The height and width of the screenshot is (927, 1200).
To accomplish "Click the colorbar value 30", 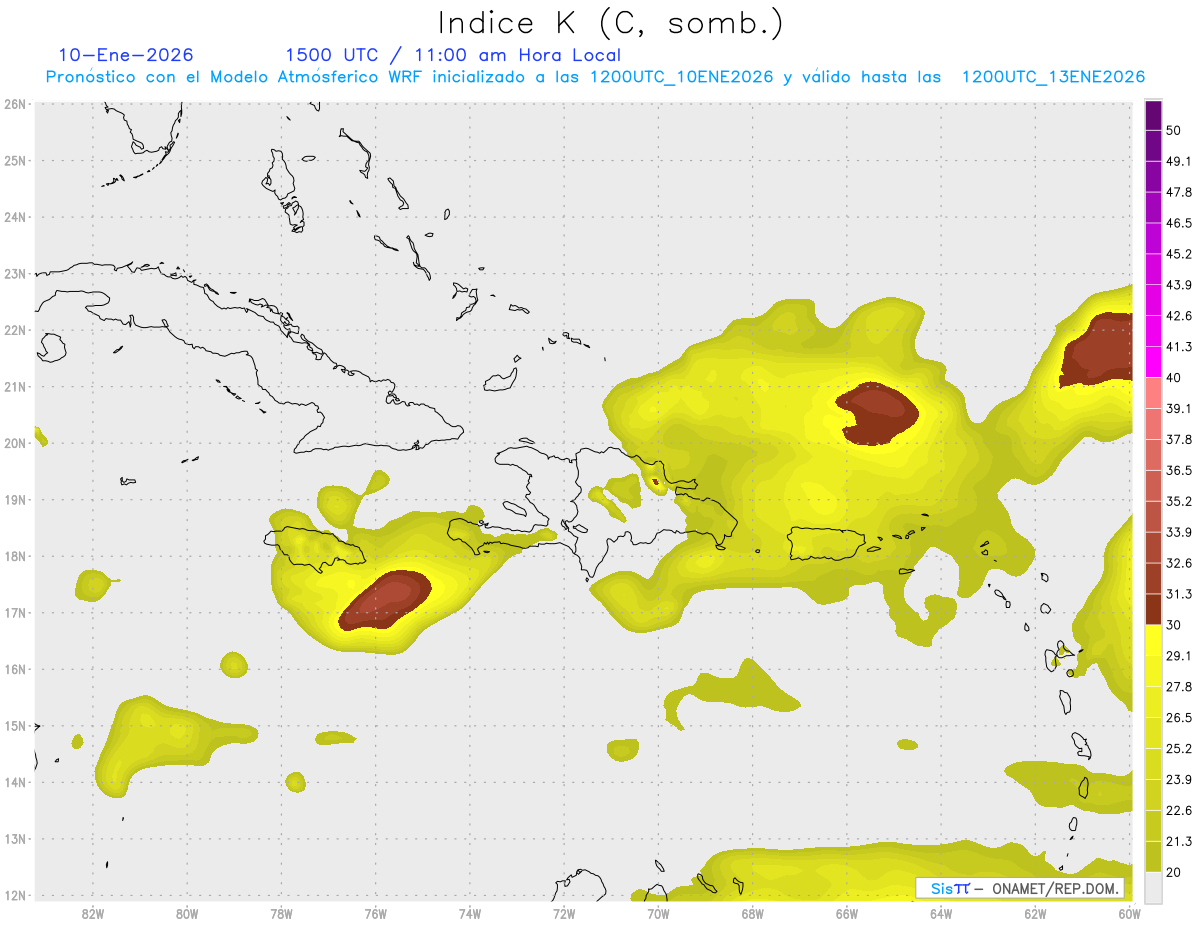I will [x=1175, y=625].
